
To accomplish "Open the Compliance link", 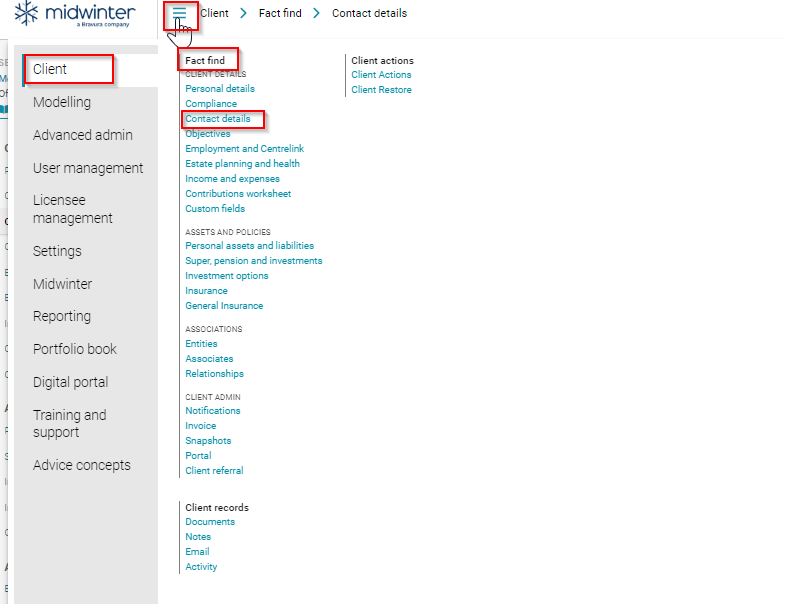I will click(x=211, y=104).
